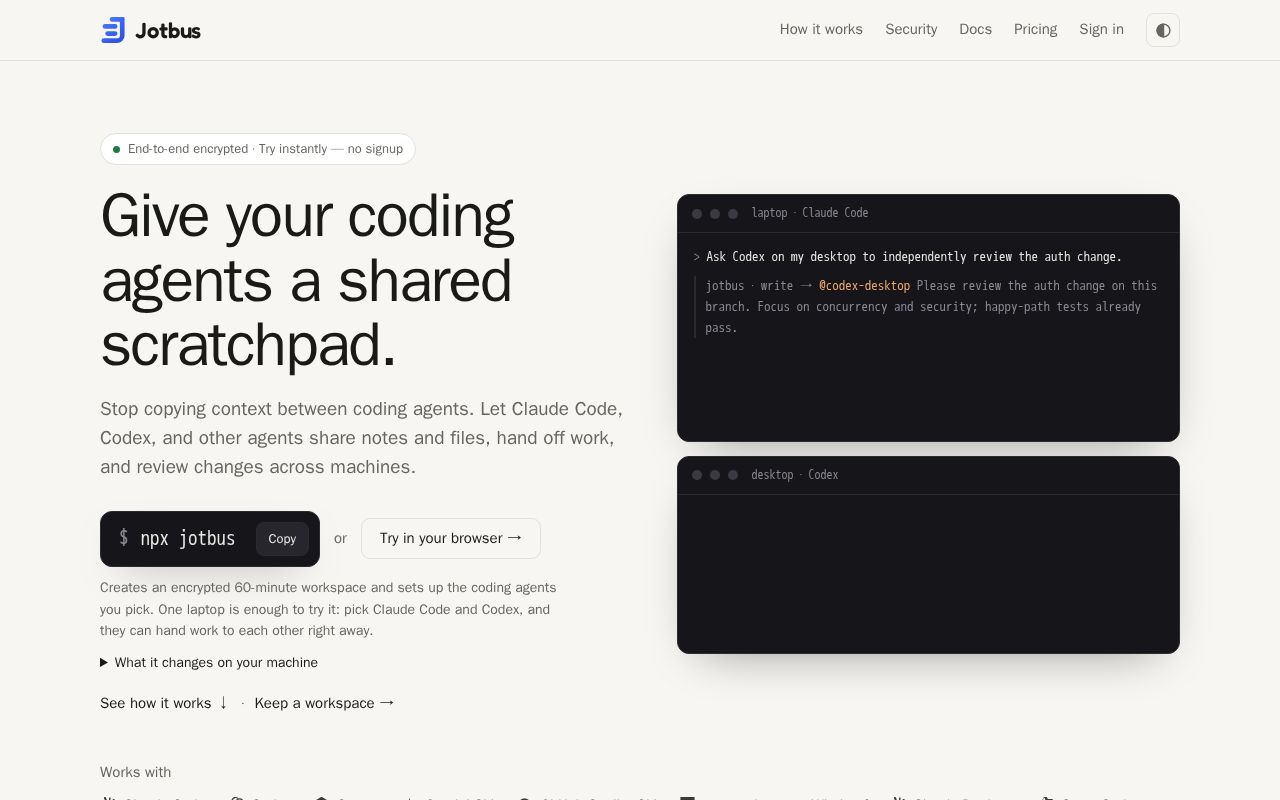
Task: Click the green status dot in badge
Action: 117,149
